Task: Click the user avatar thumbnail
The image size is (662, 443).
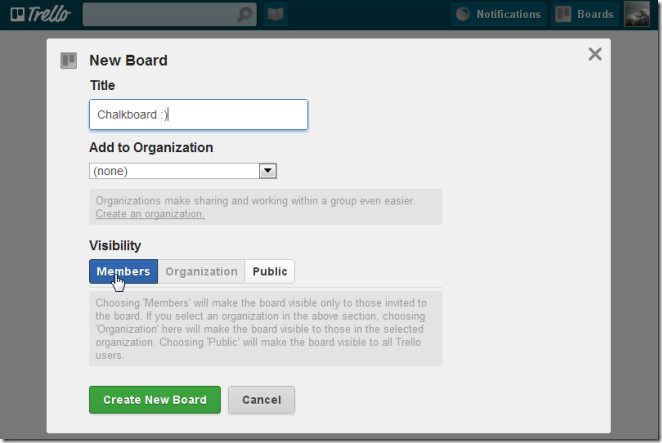Action: pyautogui.click(x=637, y=14)
